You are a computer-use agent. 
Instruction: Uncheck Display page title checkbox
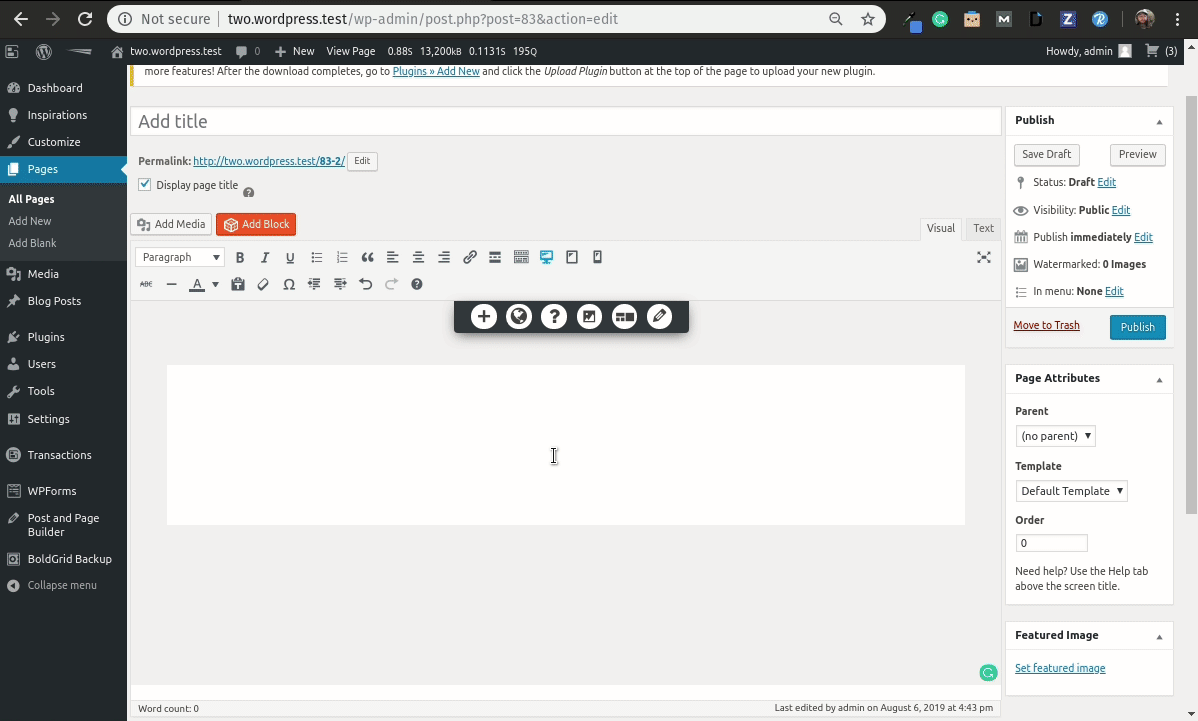(145, 185)
